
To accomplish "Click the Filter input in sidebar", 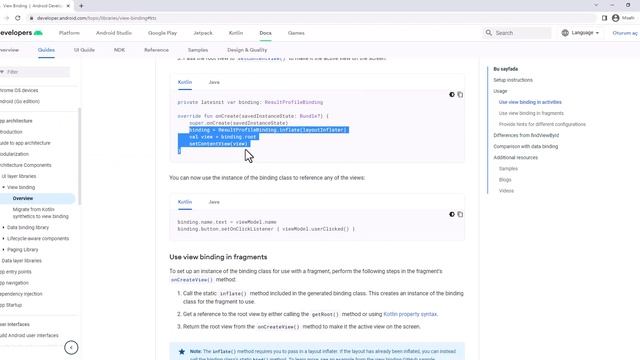I will pyautogui.click(x=35, y=72).
